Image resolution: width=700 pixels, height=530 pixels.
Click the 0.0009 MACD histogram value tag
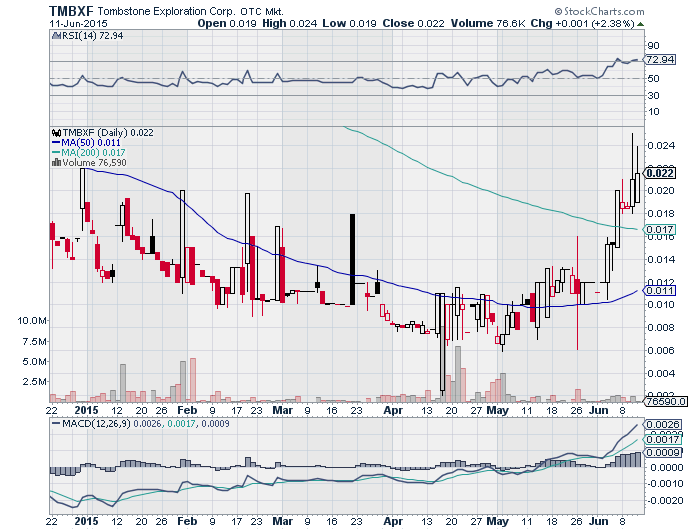pyautogui.click(x=663, y=453)
